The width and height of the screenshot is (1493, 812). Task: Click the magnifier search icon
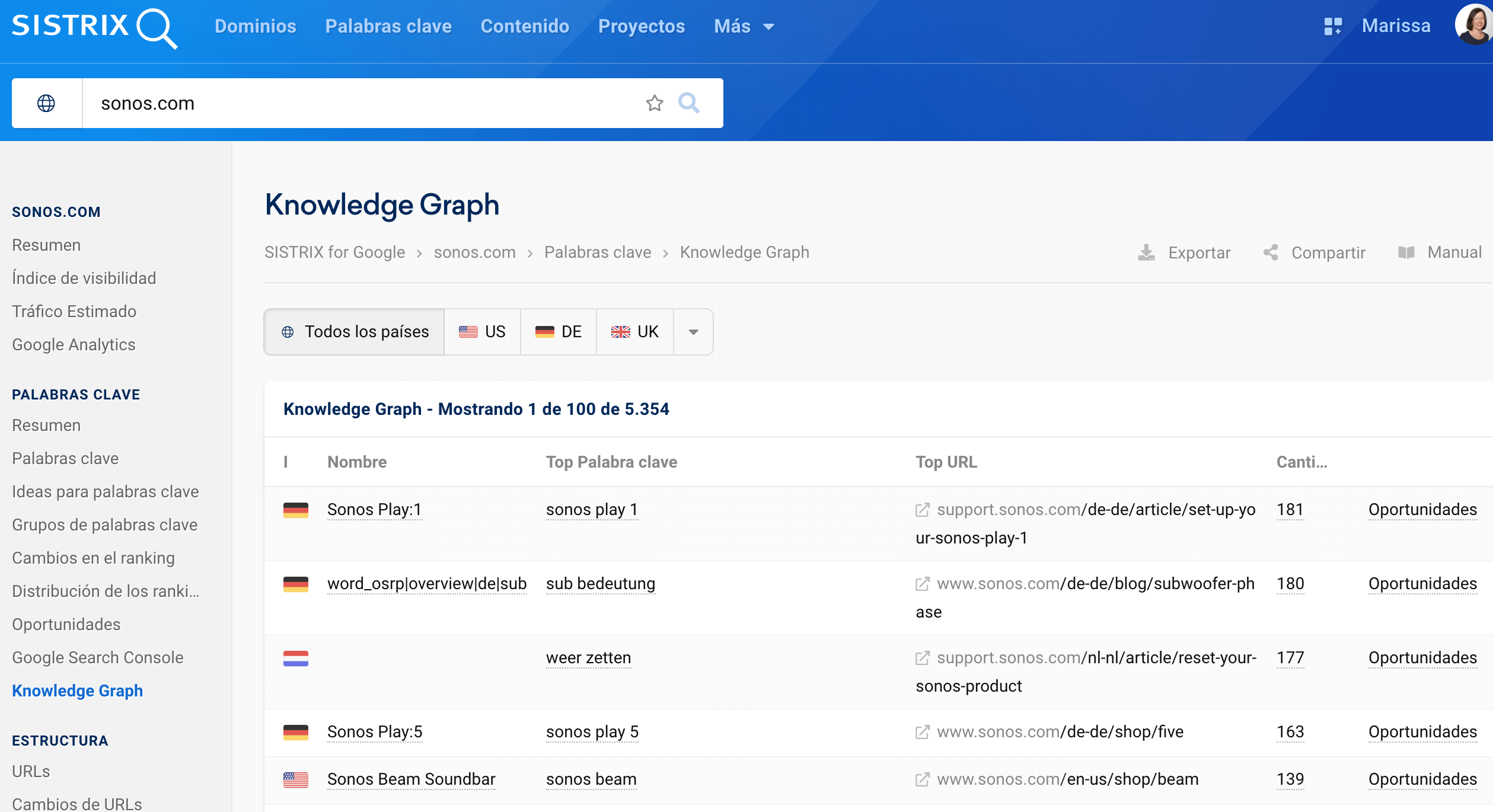coord(688,103)
